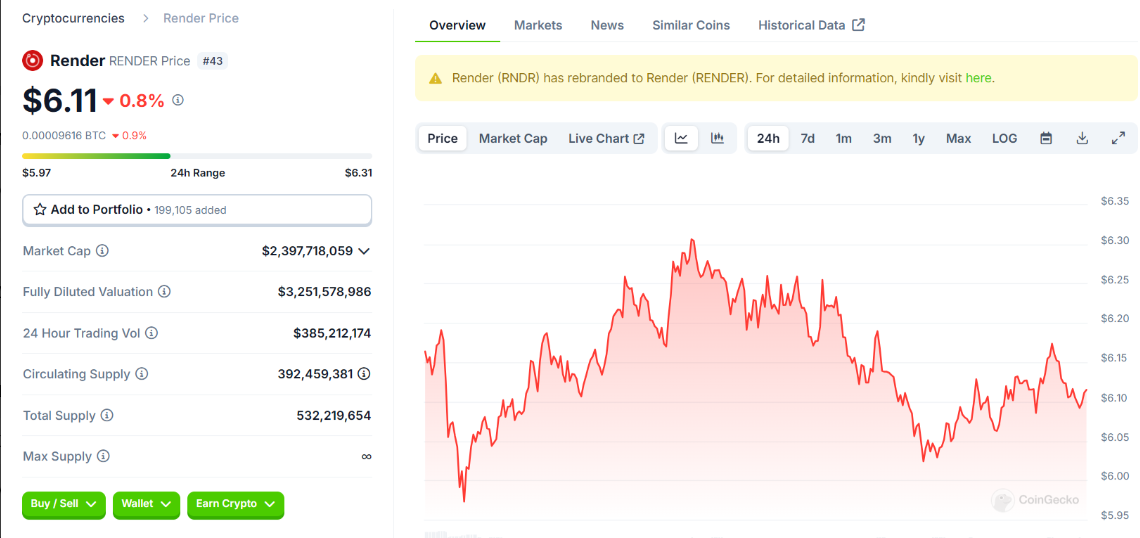The width and height of the screenshot is (1140, 538).
Task: Open the News tab
Action: tap(607, 25)
